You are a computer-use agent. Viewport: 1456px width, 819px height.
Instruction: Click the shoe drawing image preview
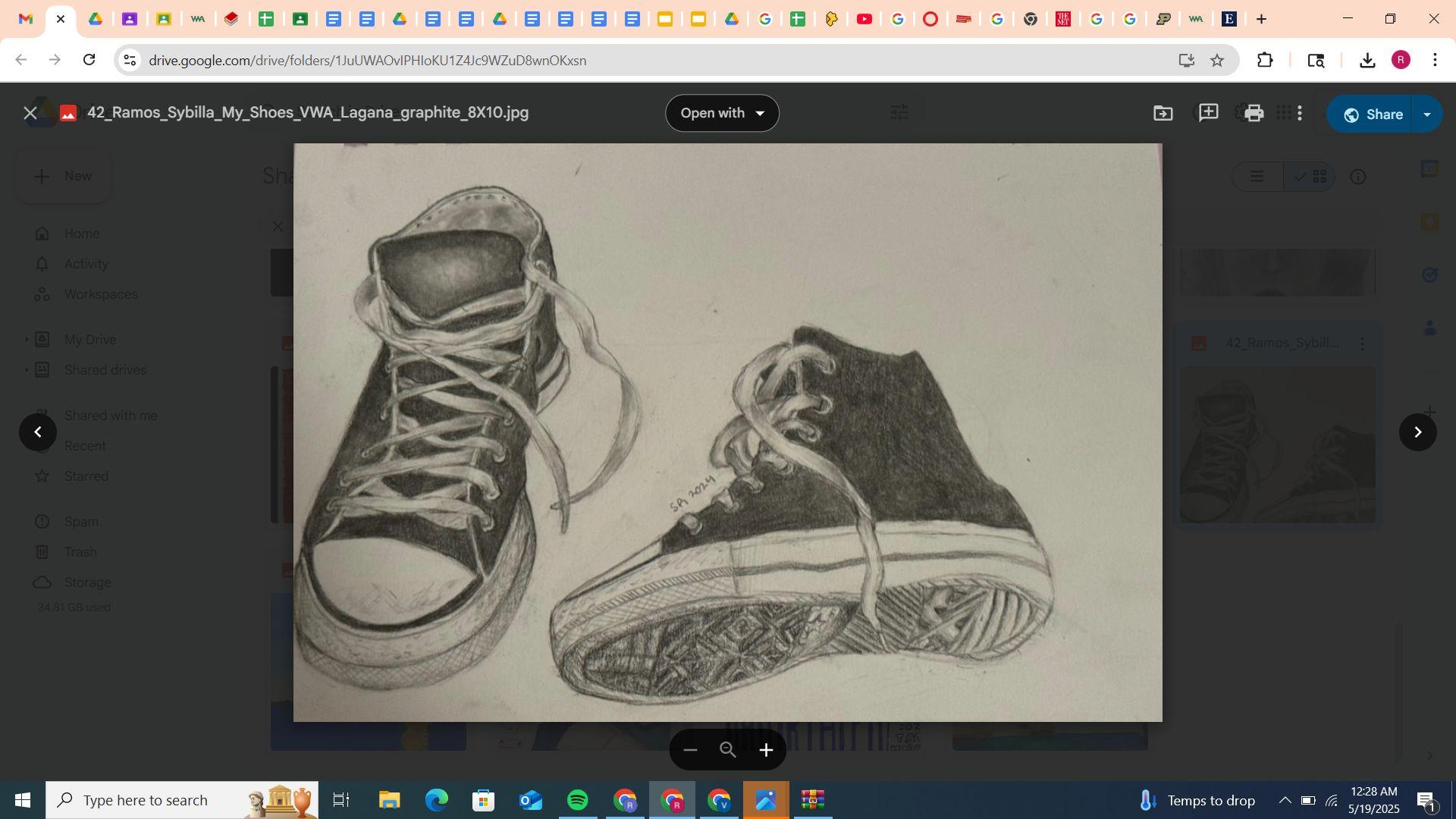[x=728, y=432]
